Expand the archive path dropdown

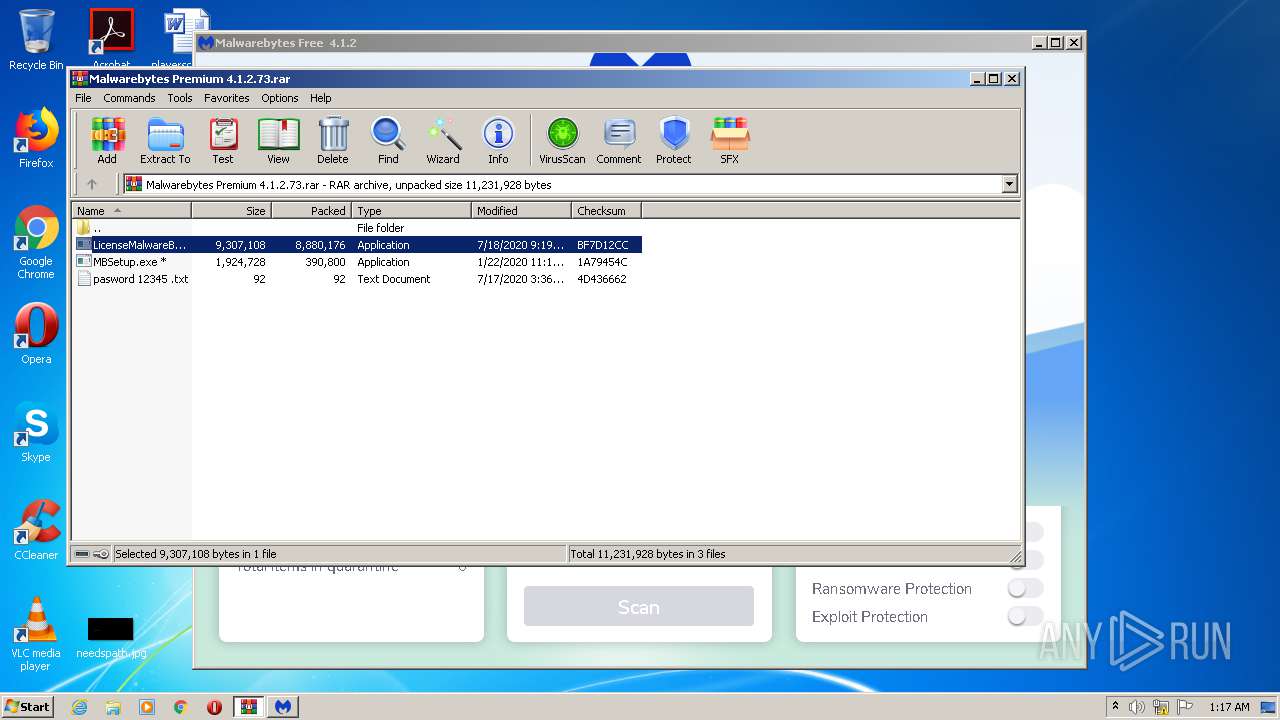coord(1009,184)
